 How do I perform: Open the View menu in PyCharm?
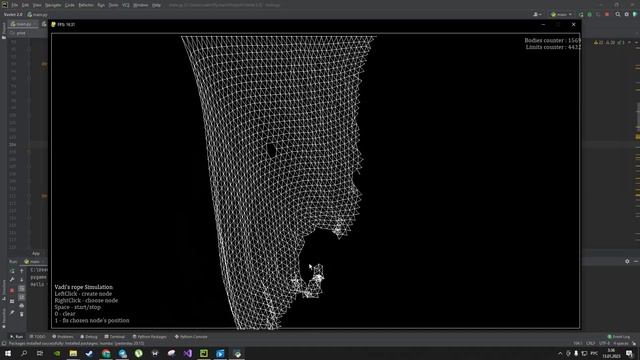point(37,5)
